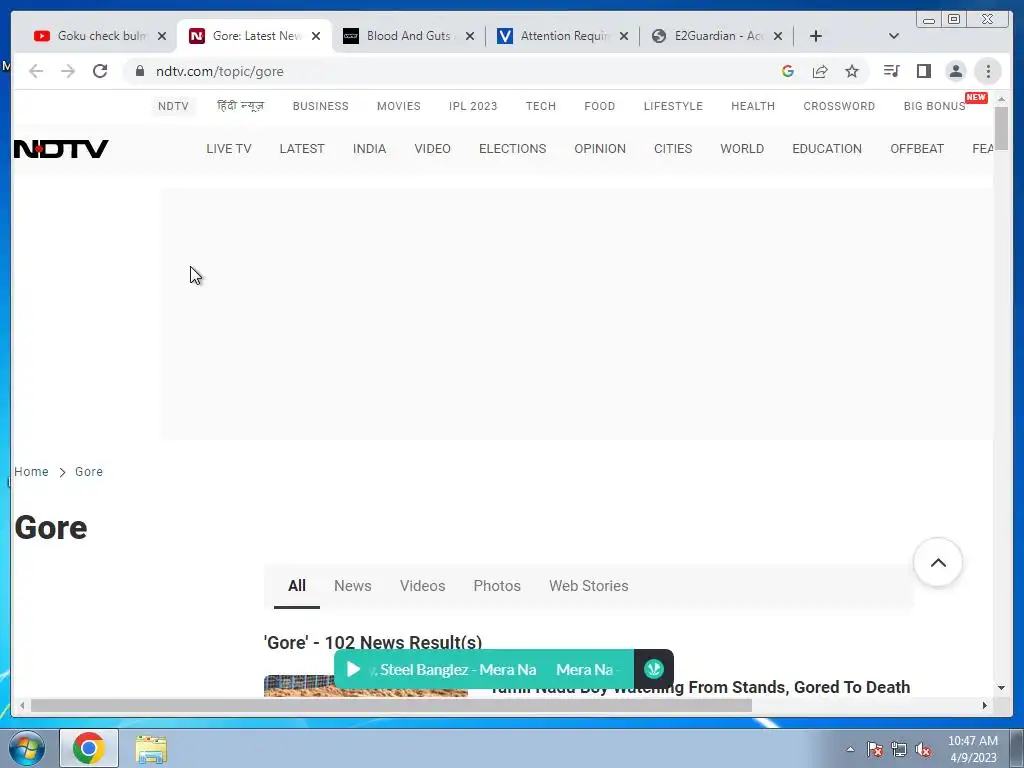1024x768 pixels.
Task: Open Chrome three-dot menu
Action: click(988, 71)
